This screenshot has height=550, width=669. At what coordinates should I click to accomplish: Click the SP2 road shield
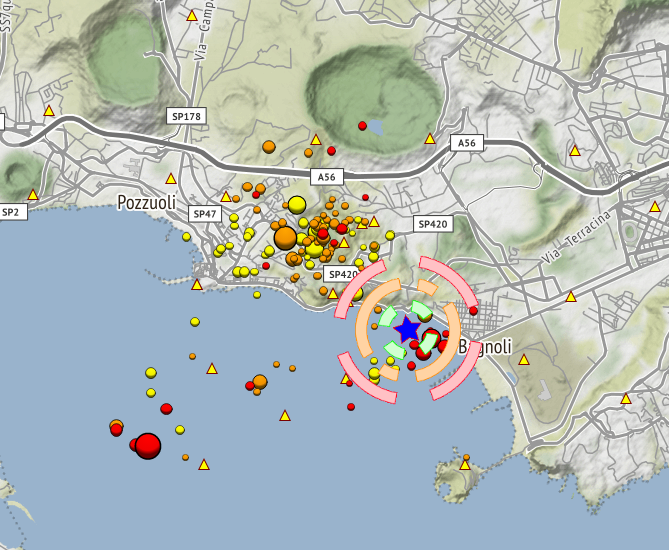[x=10, y=212]
